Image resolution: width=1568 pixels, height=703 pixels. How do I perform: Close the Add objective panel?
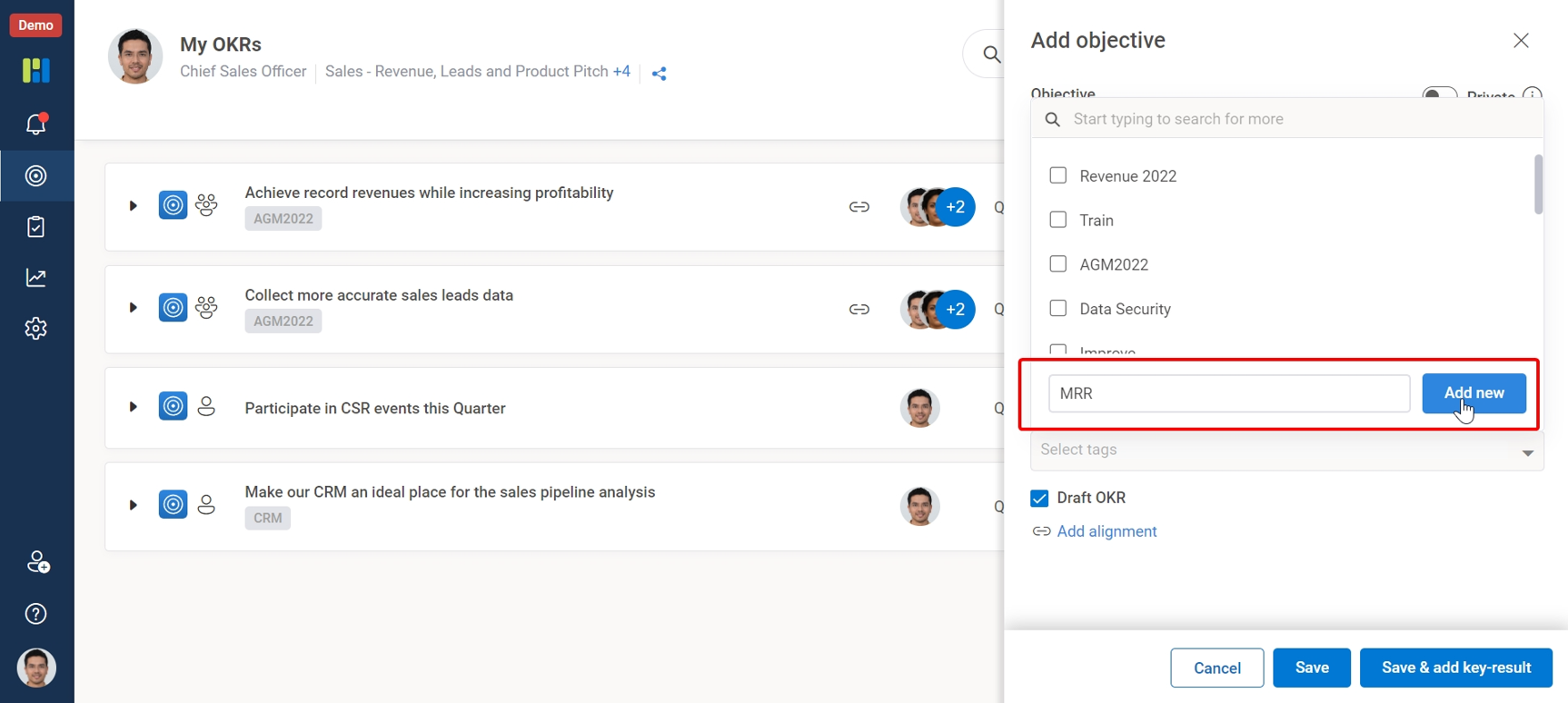point(1521,41)
